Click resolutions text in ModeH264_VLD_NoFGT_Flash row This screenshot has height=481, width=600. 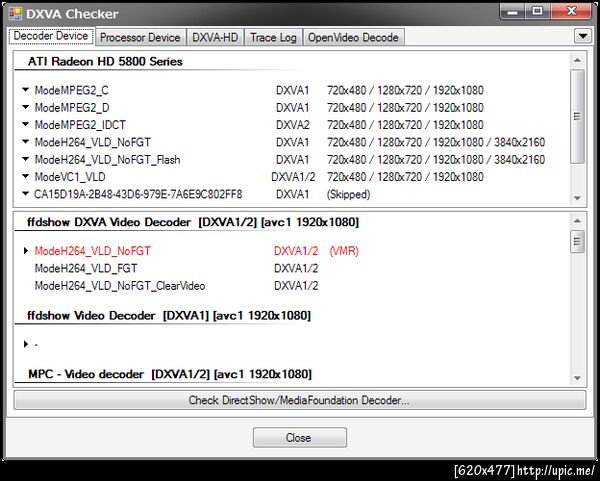(436, 160)
